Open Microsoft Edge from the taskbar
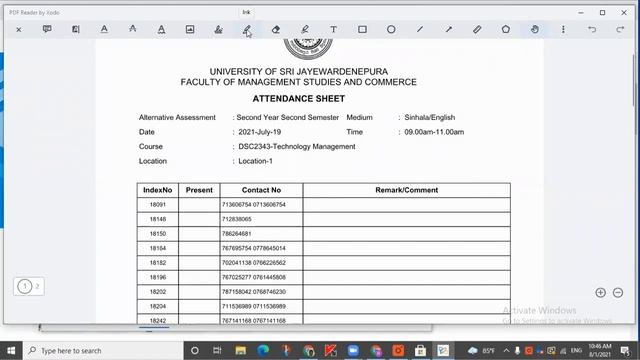640x360 pixels. (263, 351)
